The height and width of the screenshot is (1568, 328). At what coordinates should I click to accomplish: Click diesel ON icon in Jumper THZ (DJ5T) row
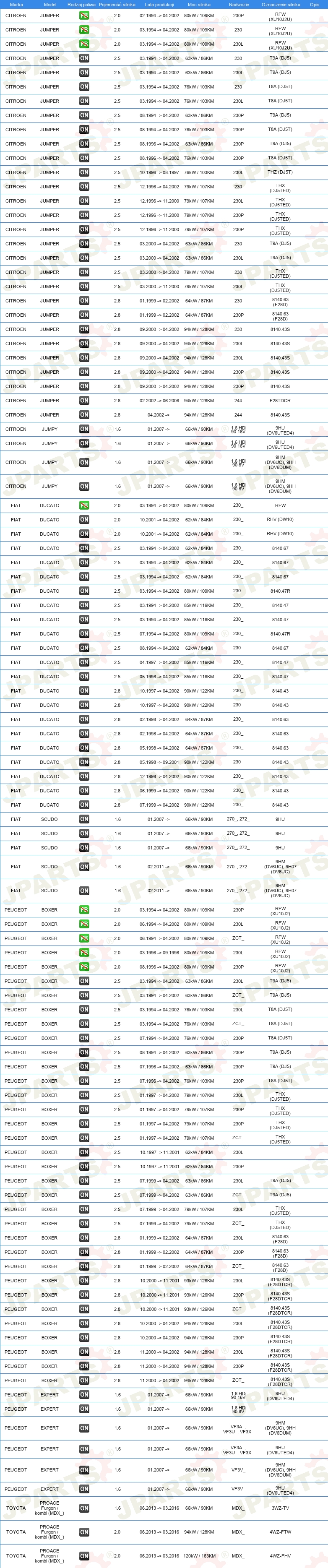pos(84,172)
